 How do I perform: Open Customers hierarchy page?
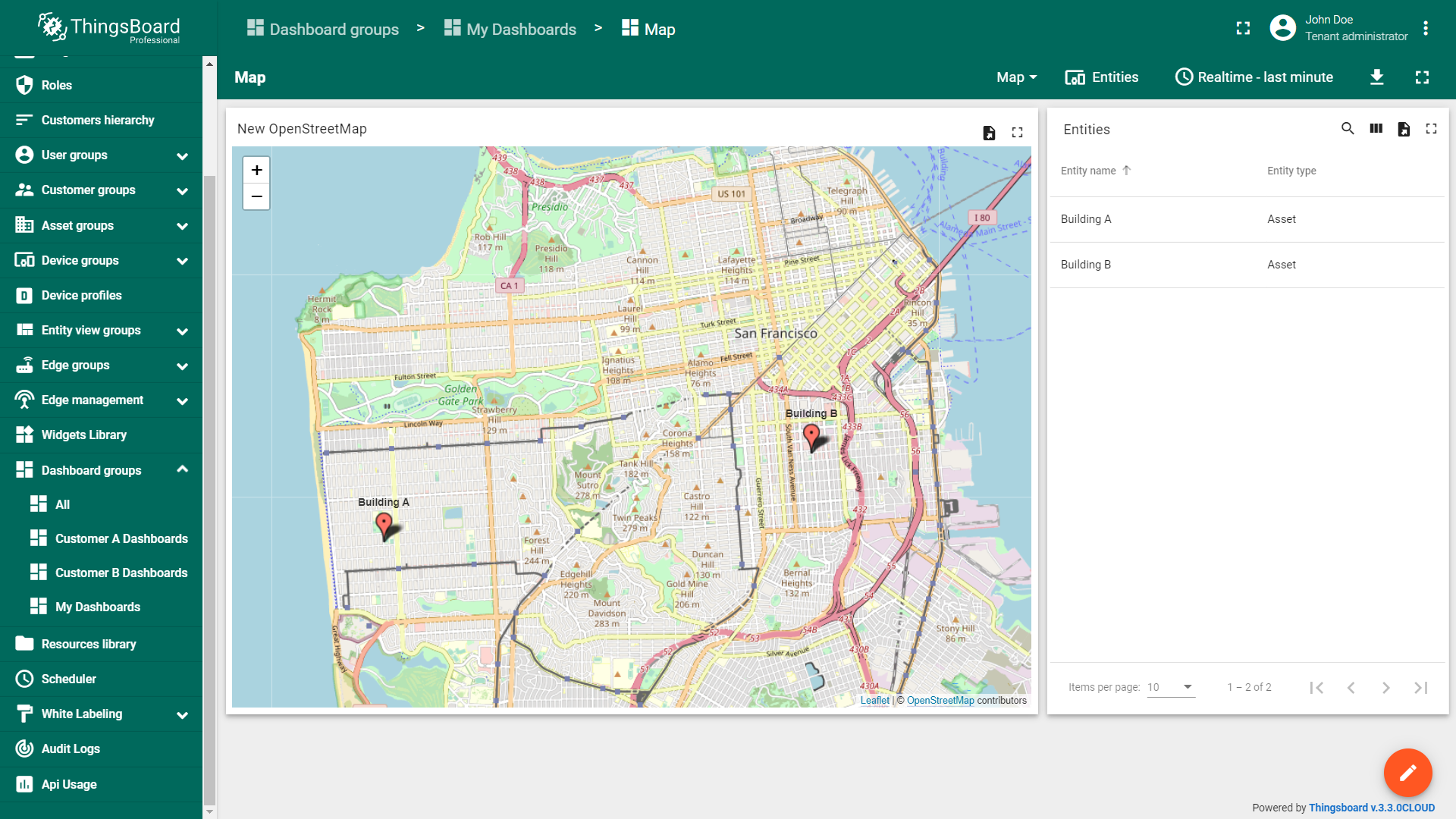tap(102, 120)
